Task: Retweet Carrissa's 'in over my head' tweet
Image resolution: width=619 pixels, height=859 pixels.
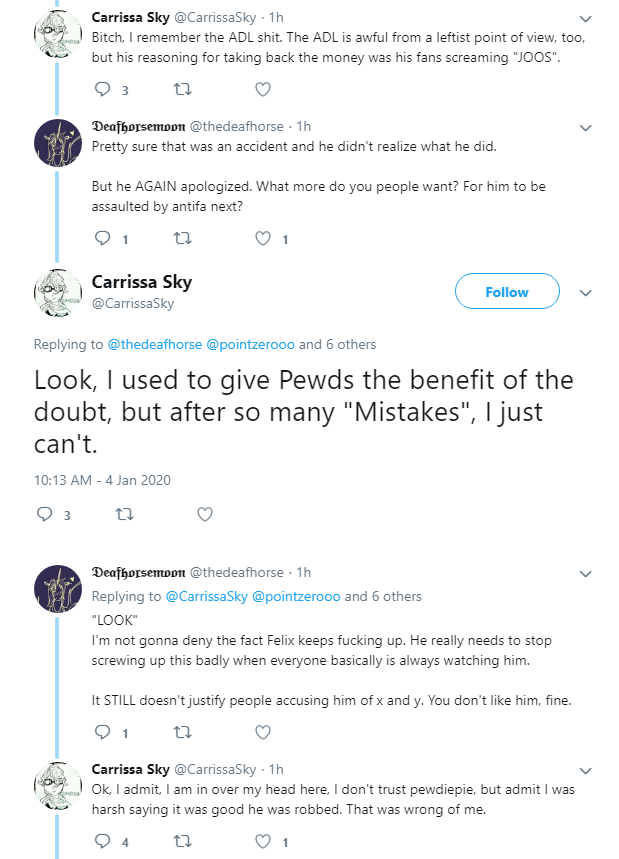Action: [x=182, y=841]
